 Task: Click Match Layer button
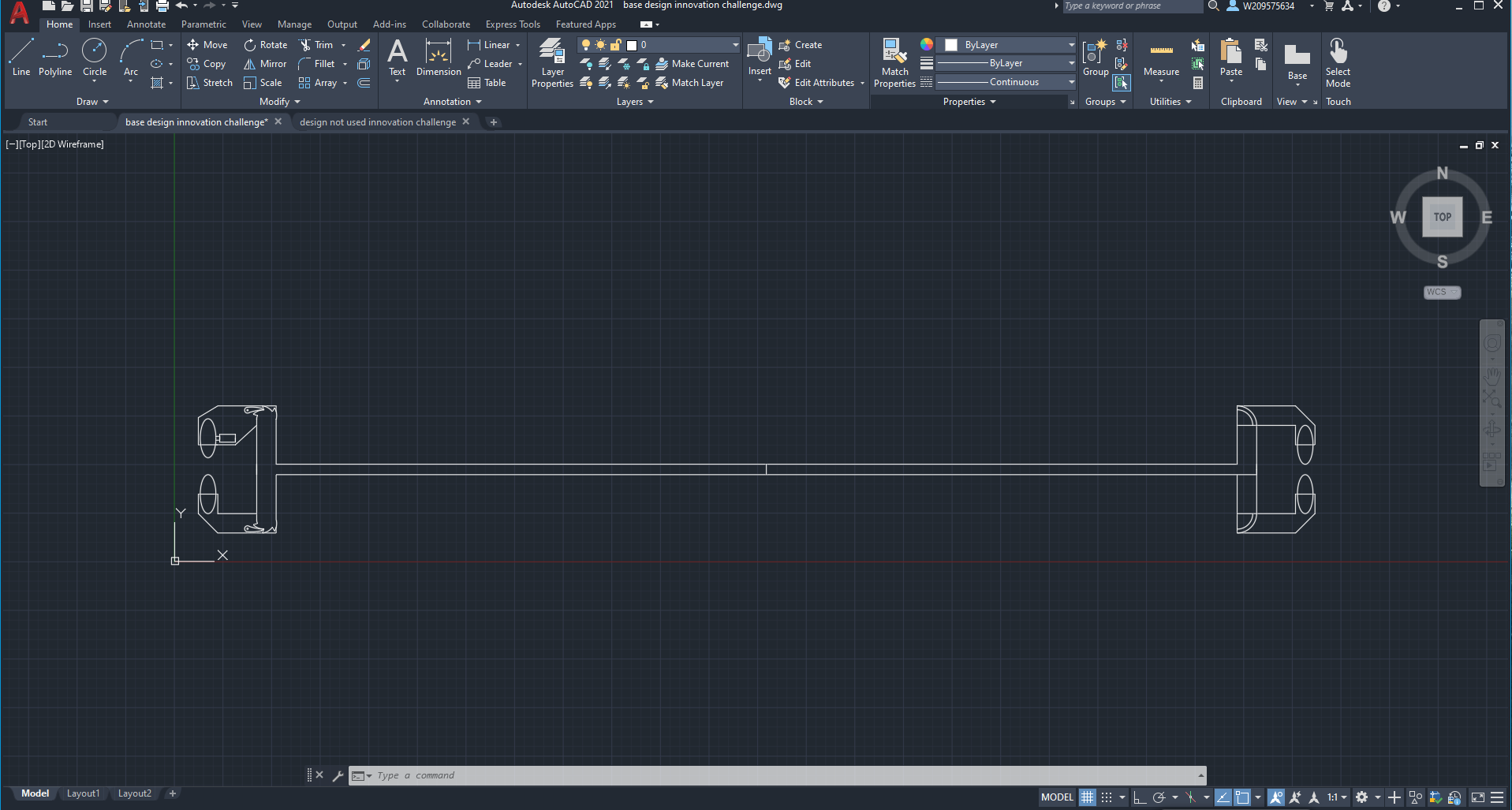tap(690, 83)
